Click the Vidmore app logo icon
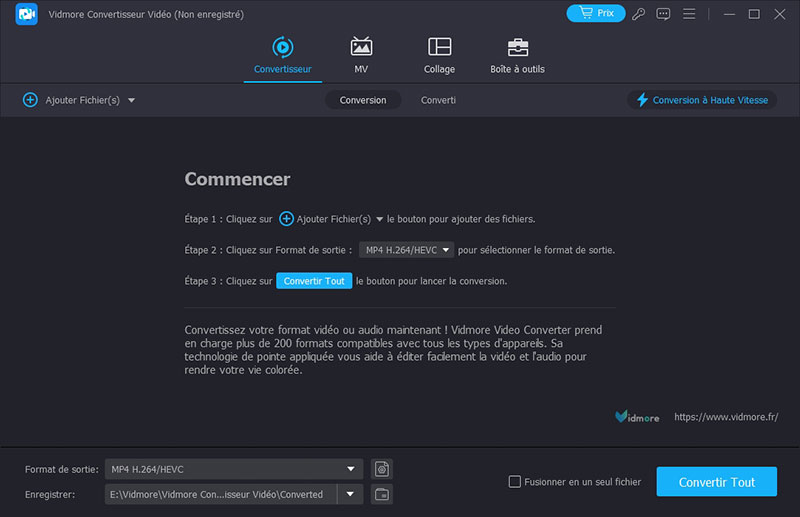Screen dimensions: 800x517 tap(27, 14)
